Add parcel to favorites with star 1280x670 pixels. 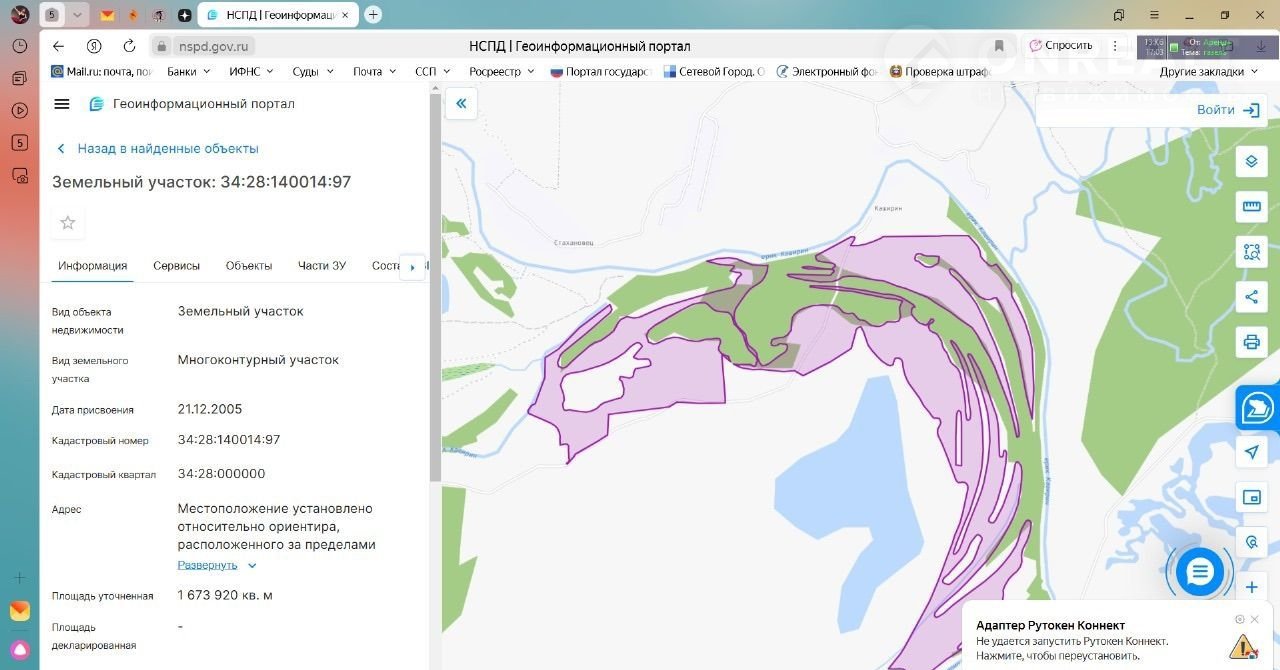68,223
